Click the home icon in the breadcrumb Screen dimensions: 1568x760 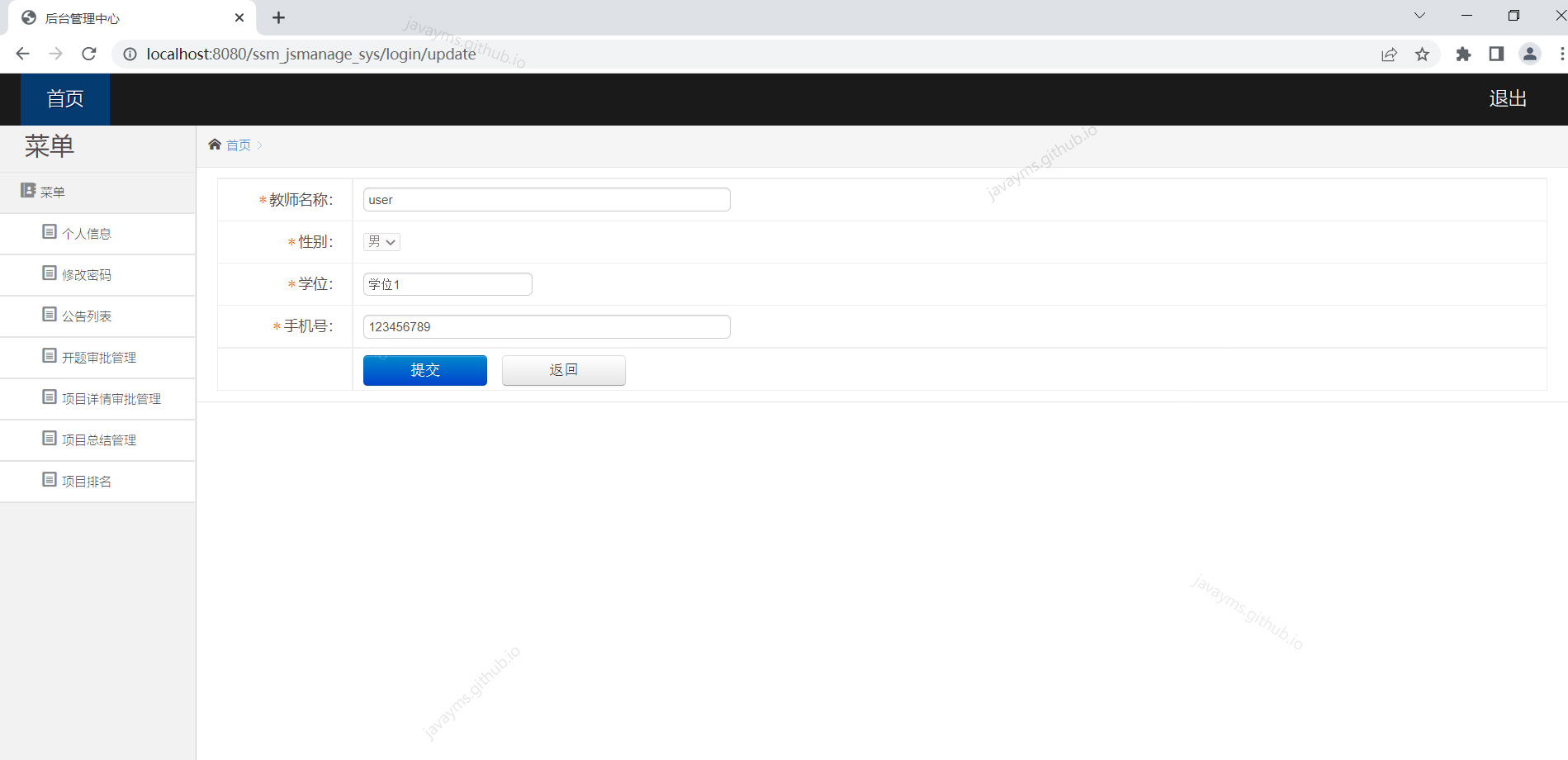[215, 145]
